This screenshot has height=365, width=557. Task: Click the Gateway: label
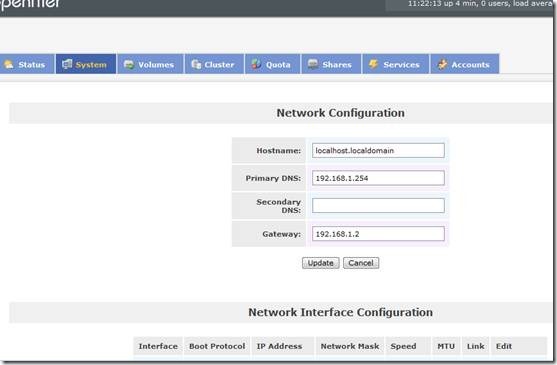[281, 234]
